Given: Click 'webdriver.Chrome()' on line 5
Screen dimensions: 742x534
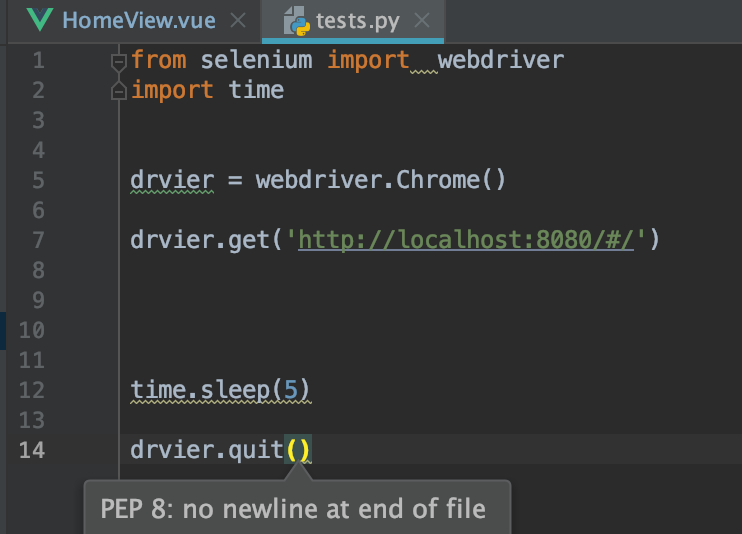Looking at the screenshot, I should [x=381, y=180].
